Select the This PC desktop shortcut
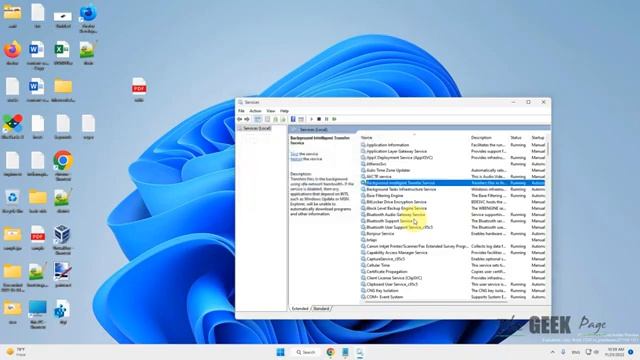640x360 pixels. point(38,315)
